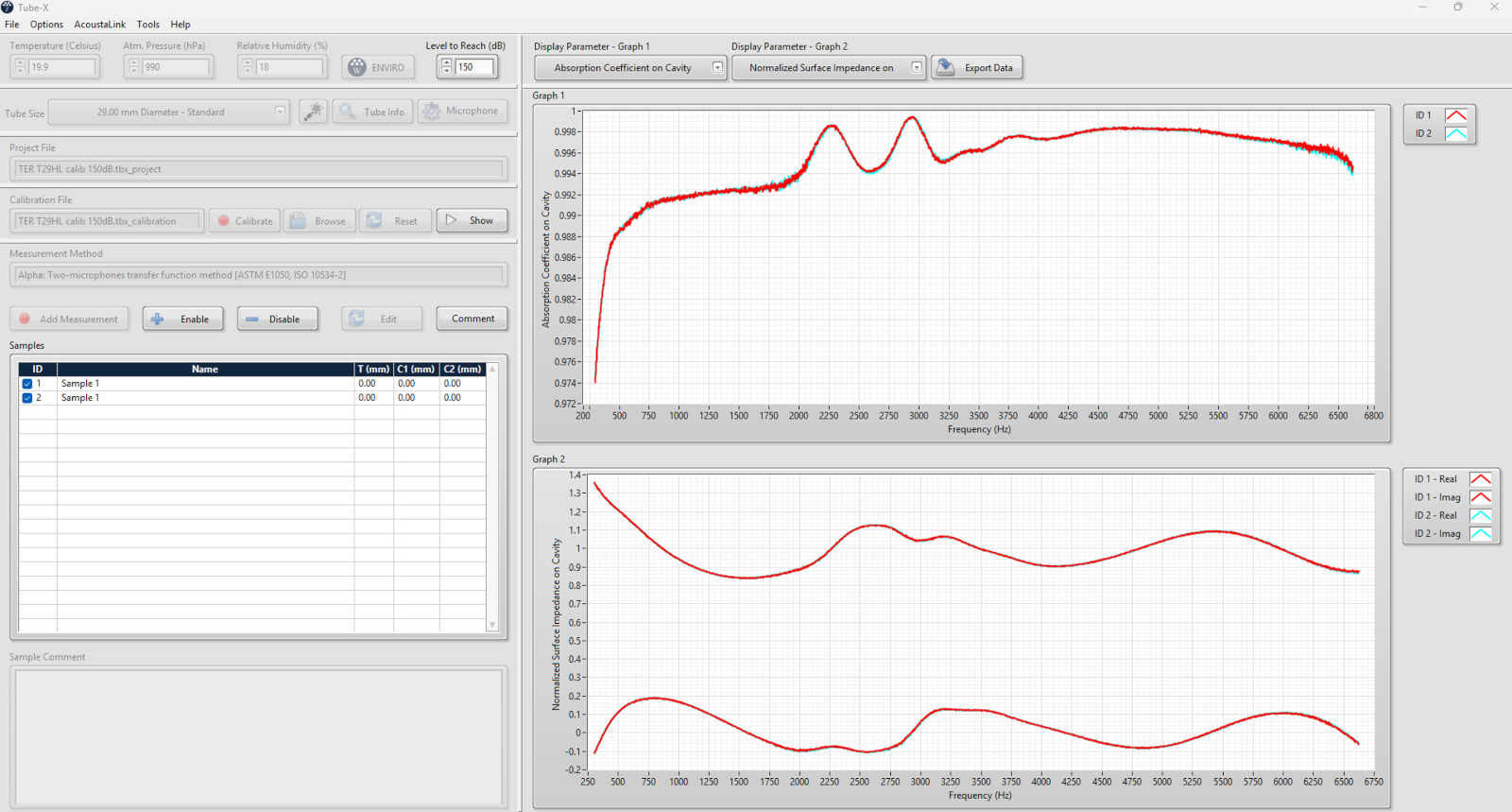Enable the selected sample
This screenshot has width=1512, height=812.
point(182,319)
